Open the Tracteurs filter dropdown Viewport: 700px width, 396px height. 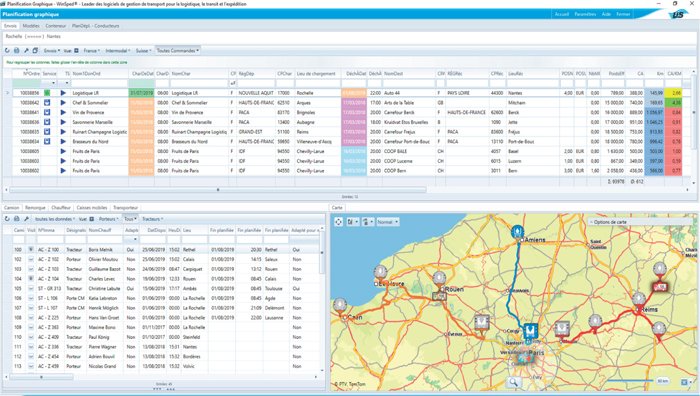pyautogui.click(x=153, y=219)
